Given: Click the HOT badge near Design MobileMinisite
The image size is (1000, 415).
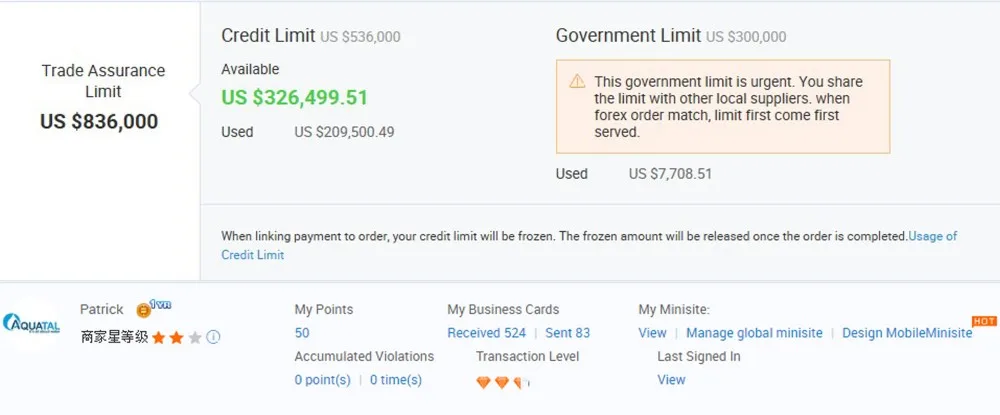Looking at the screenshot, I should 984,321.
